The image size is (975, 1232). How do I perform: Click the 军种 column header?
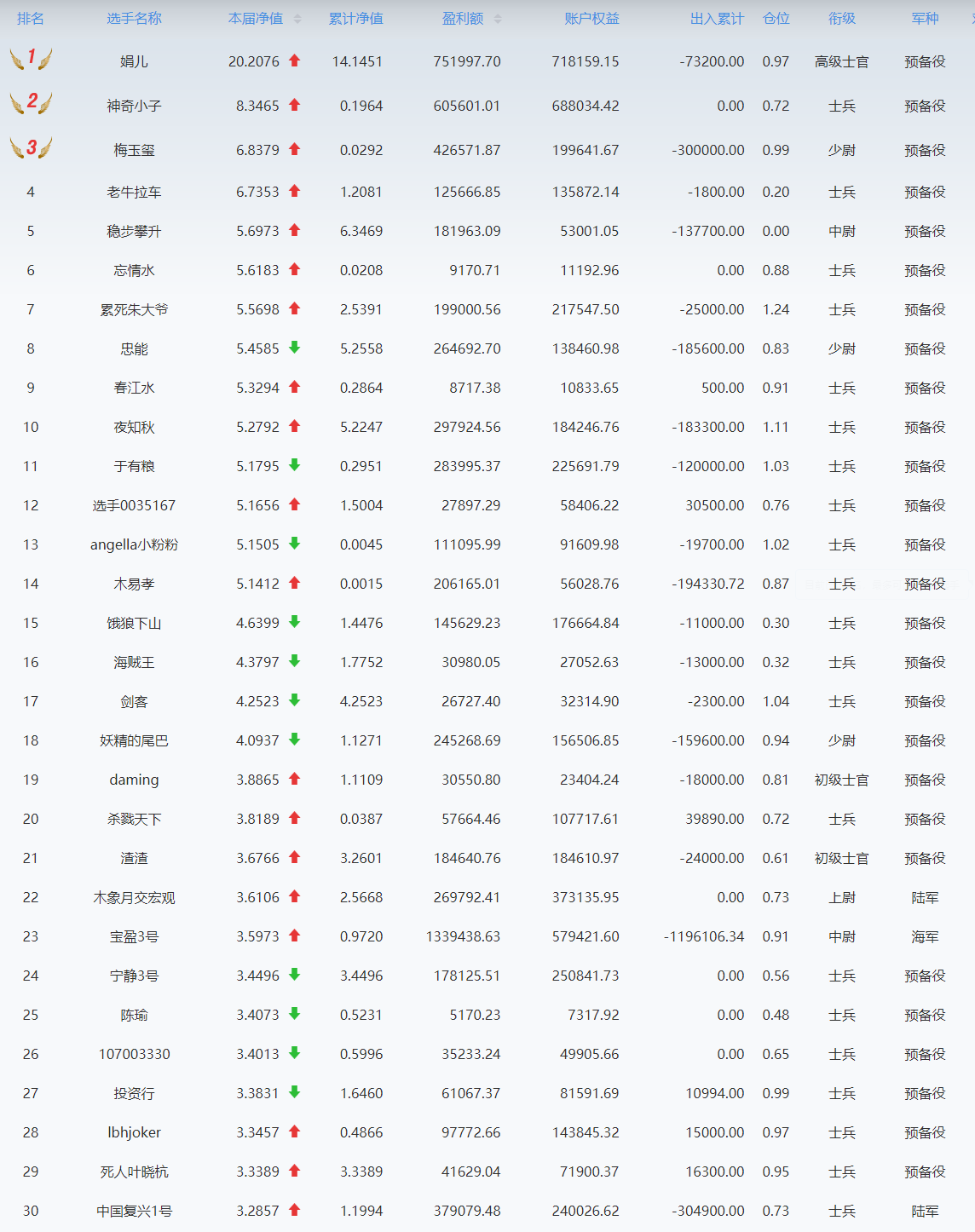[x=925, y=19]
